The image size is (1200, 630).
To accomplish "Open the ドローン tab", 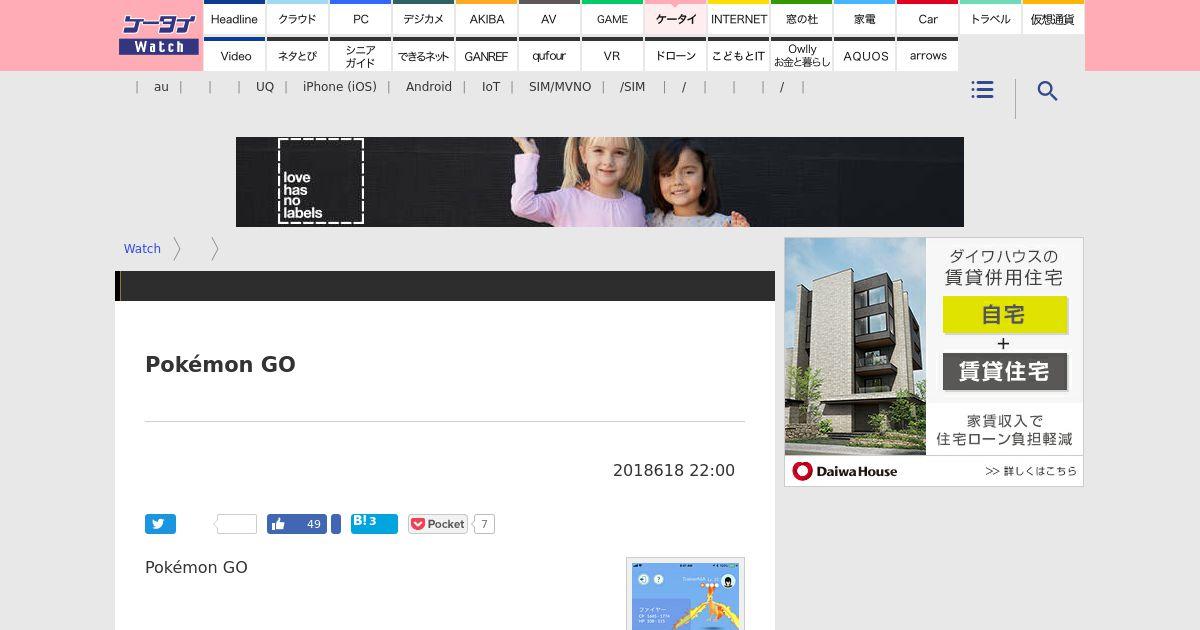I will point(675,55).
